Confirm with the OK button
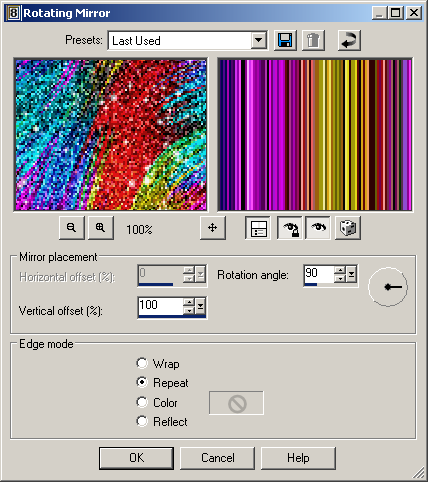This screenshot has height=482, width=428. [x=136, y=458]
